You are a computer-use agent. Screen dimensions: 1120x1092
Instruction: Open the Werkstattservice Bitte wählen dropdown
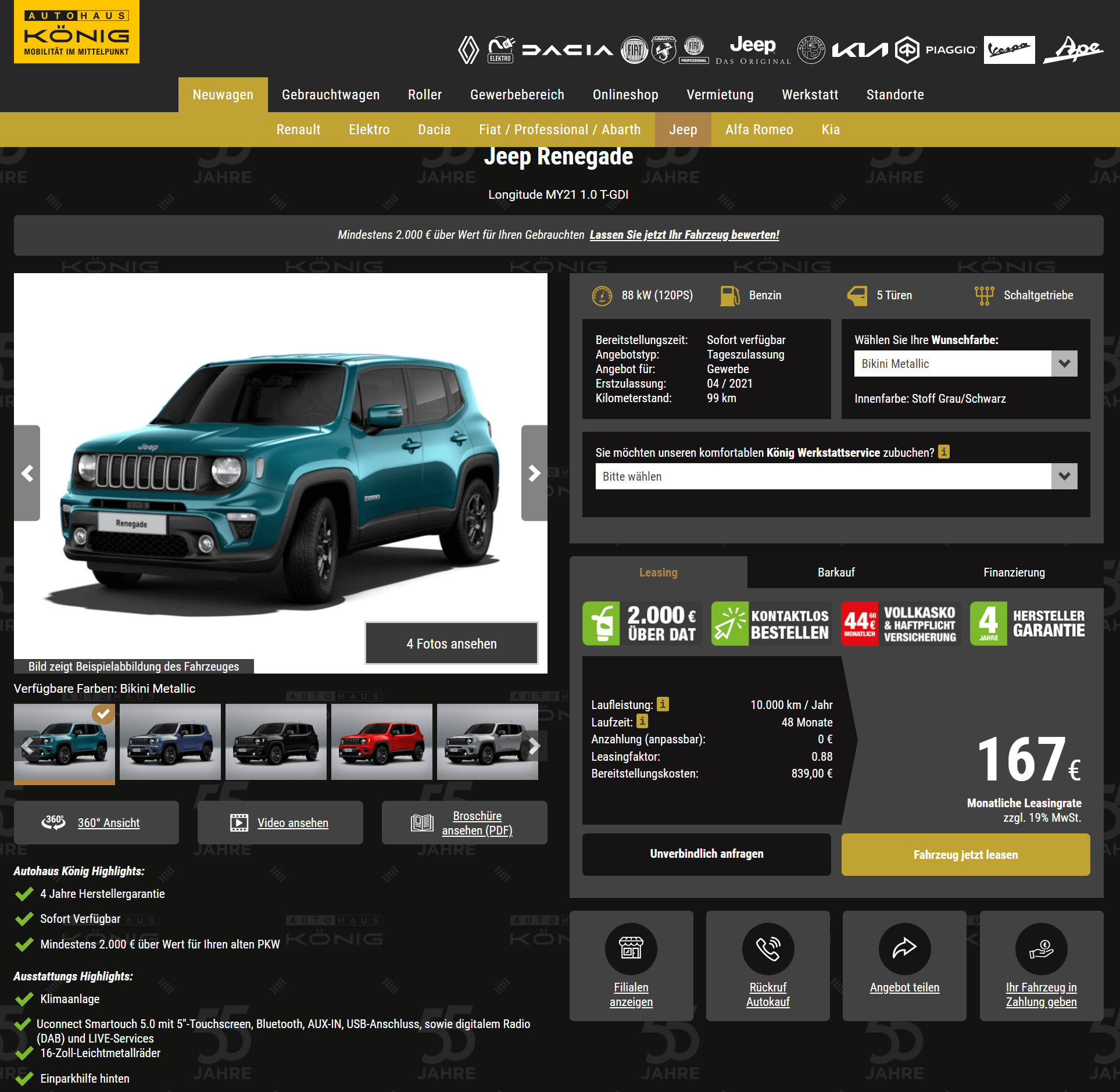[x=836, y=477]
